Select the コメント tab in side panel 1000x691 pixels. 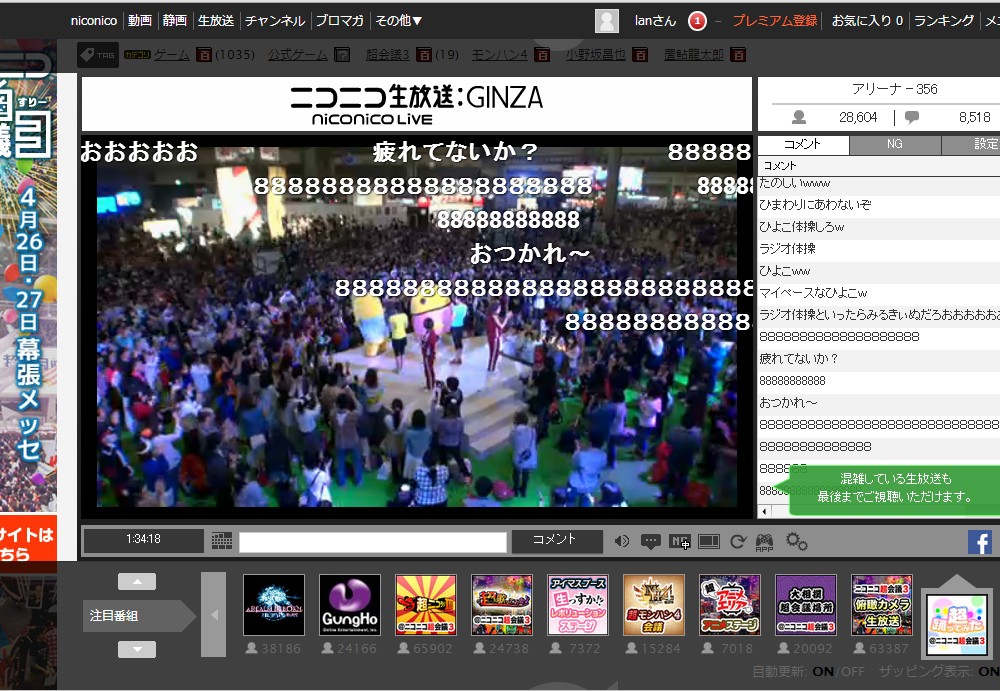(803, 144)
